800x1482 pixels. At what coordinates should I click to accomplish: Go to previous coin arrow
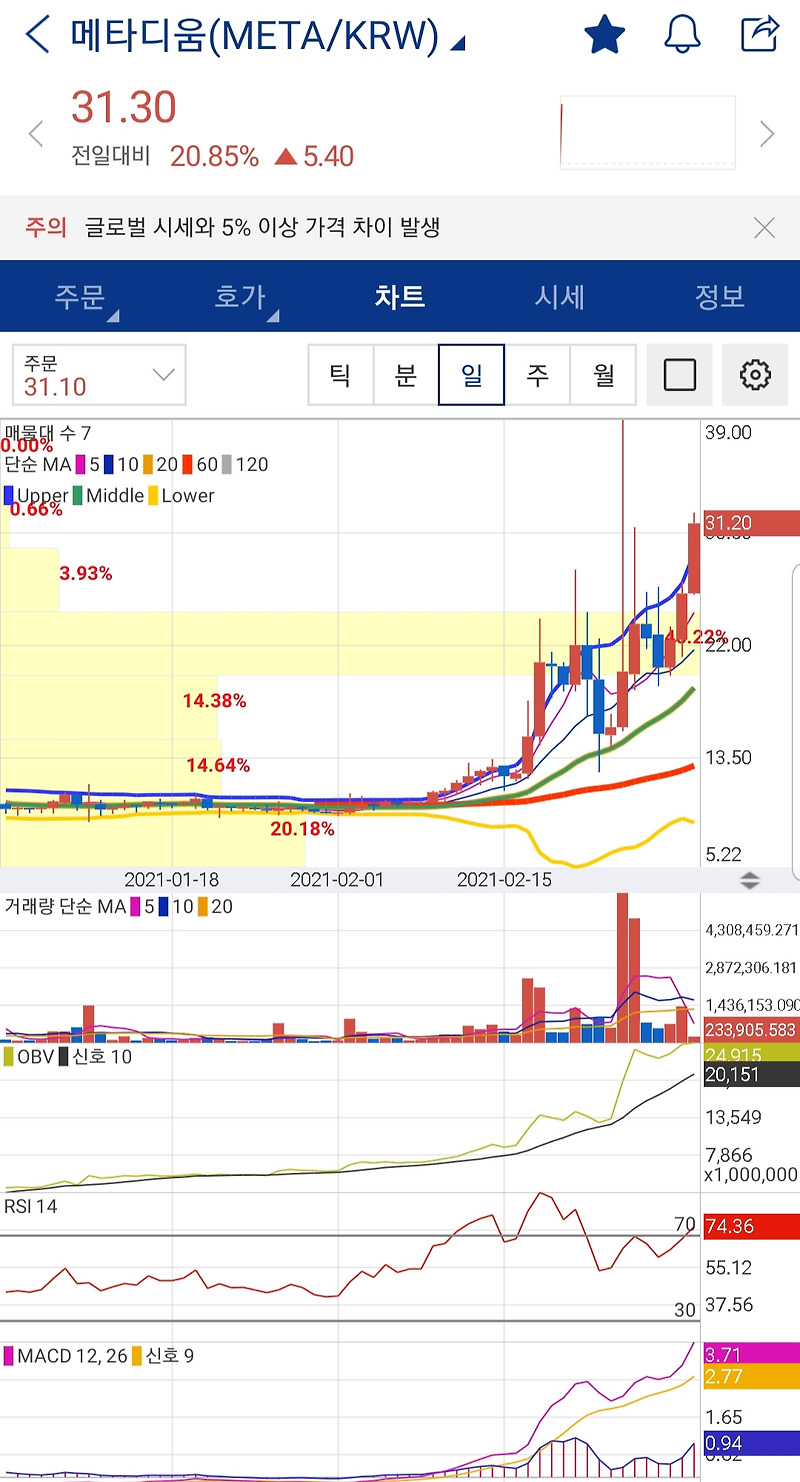36,134
